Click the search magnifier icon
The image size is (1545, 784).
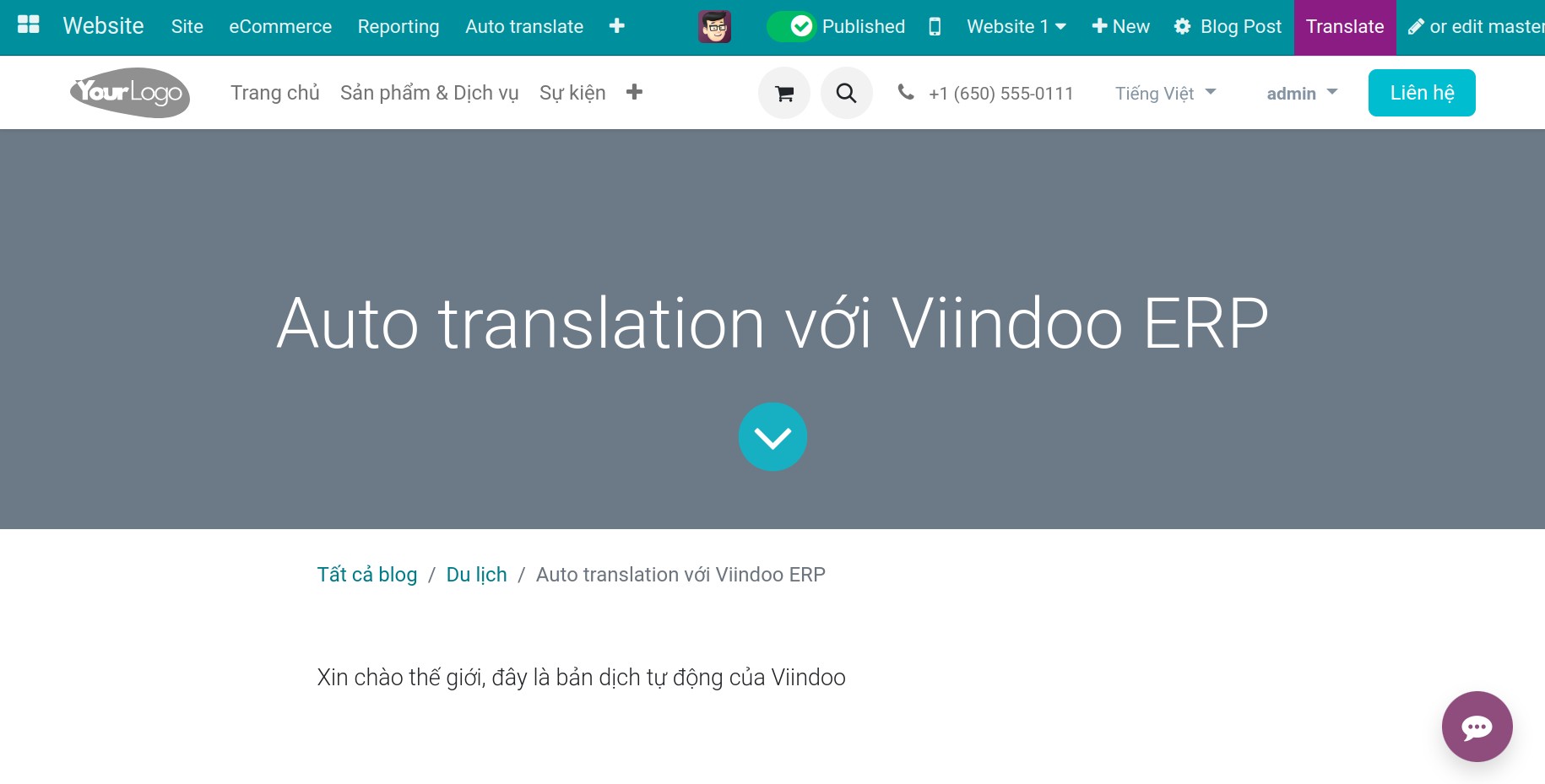(x=847, y=93)
